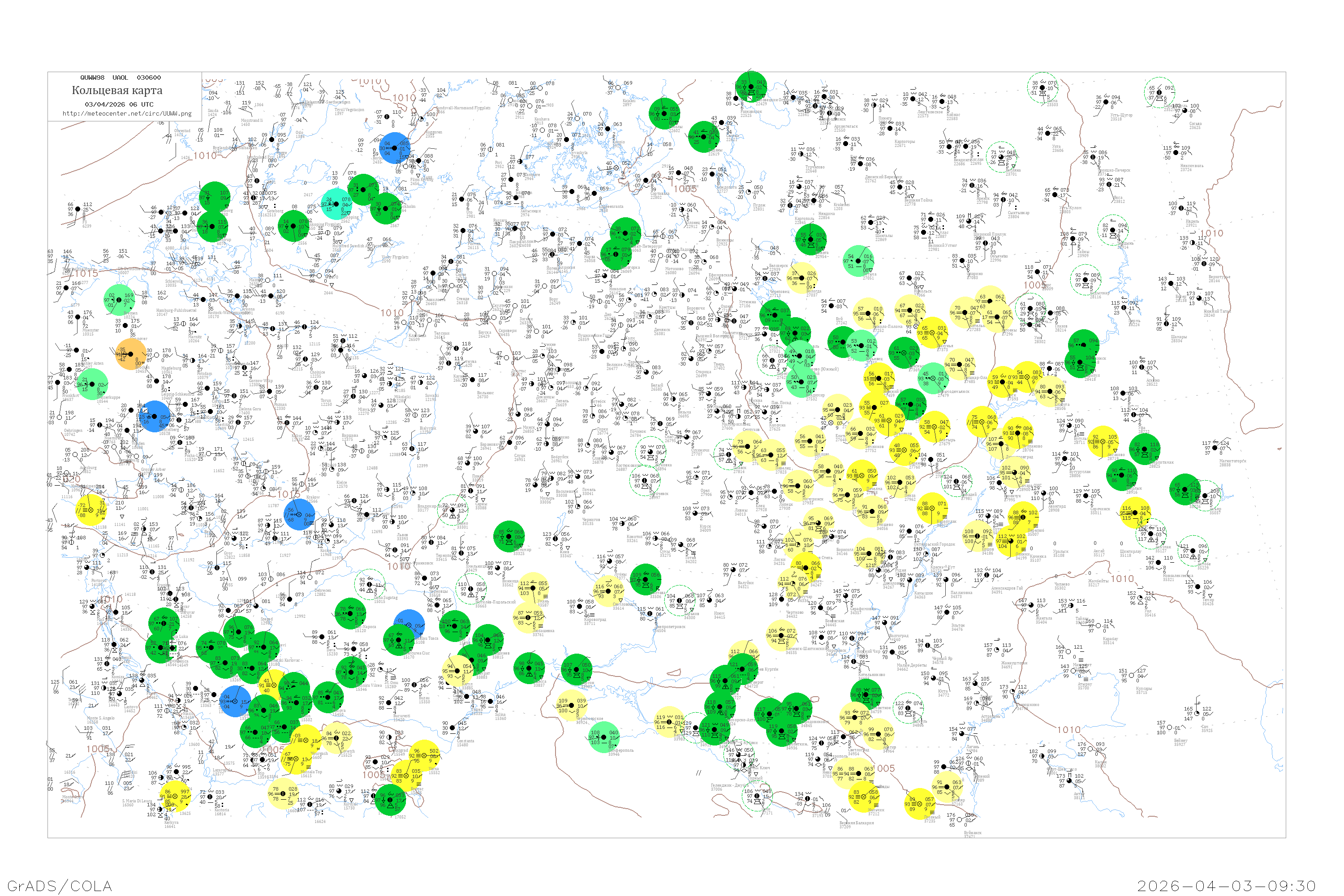Click the 03/04/2026 06 UTC date text
Screen dimensions: 1344x896
119,104
